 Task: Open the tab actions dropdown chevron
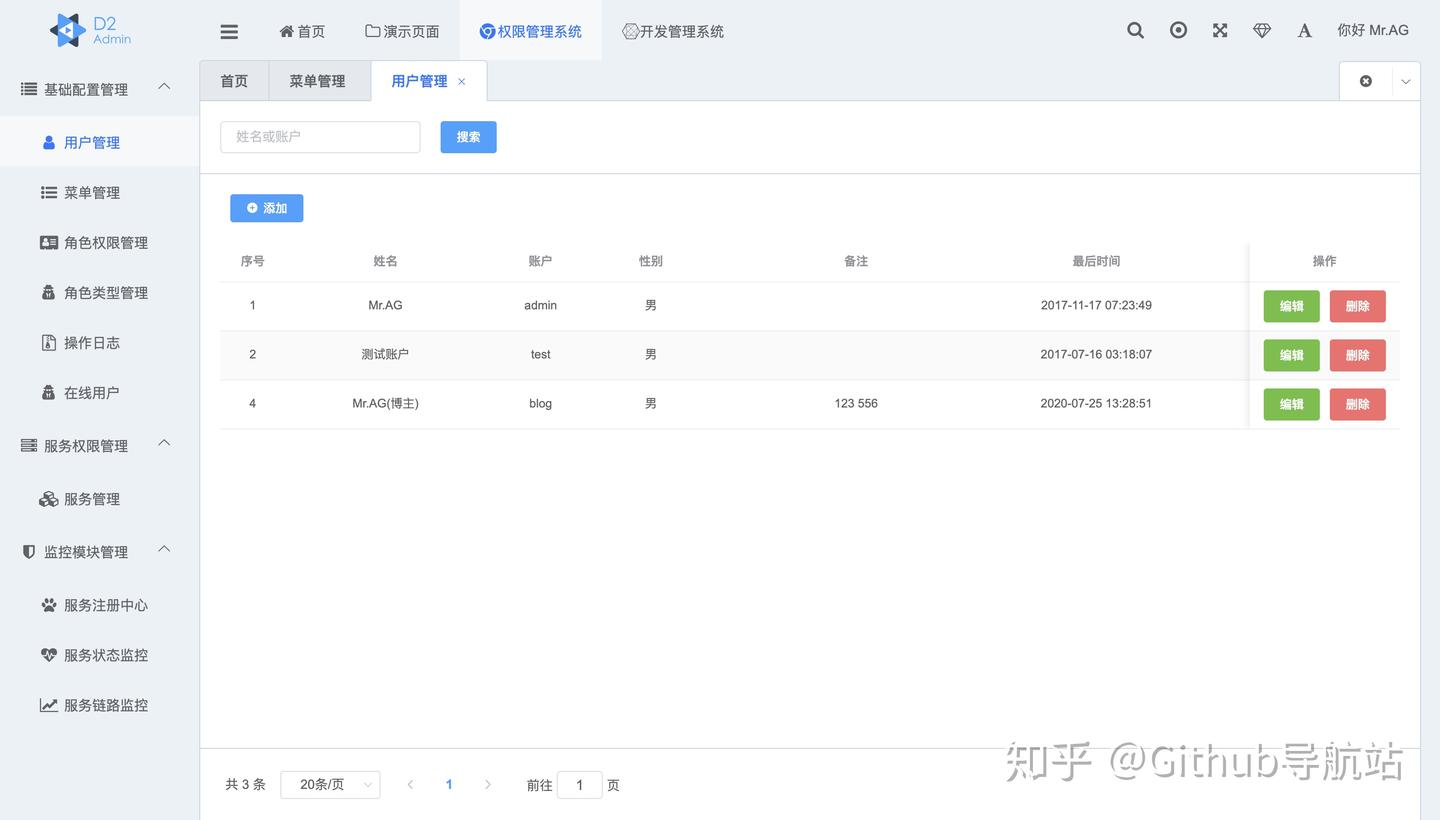pyautogui.click(x=1405, y=82)
